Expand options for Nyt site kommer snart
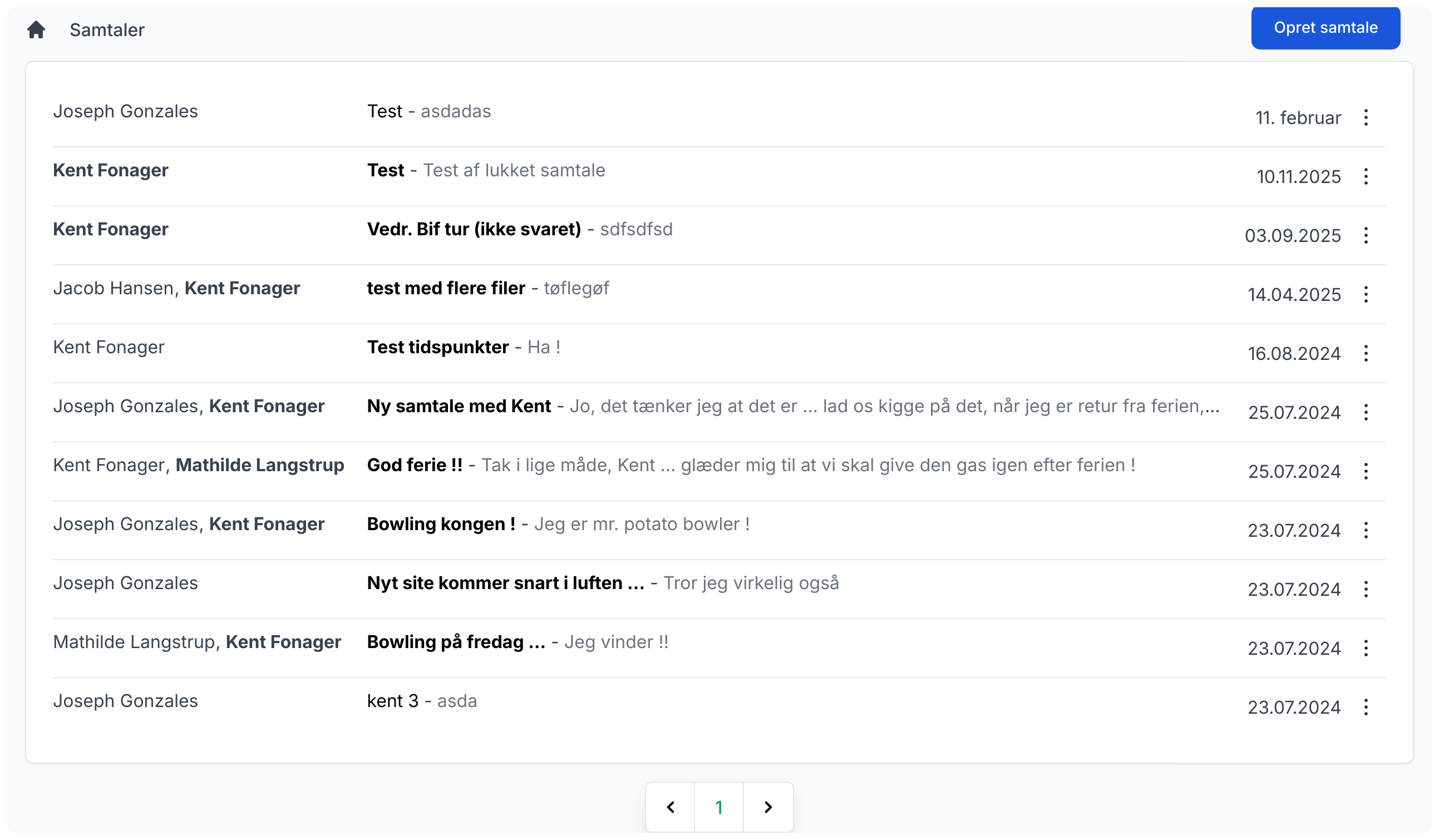 point(1366,589)
